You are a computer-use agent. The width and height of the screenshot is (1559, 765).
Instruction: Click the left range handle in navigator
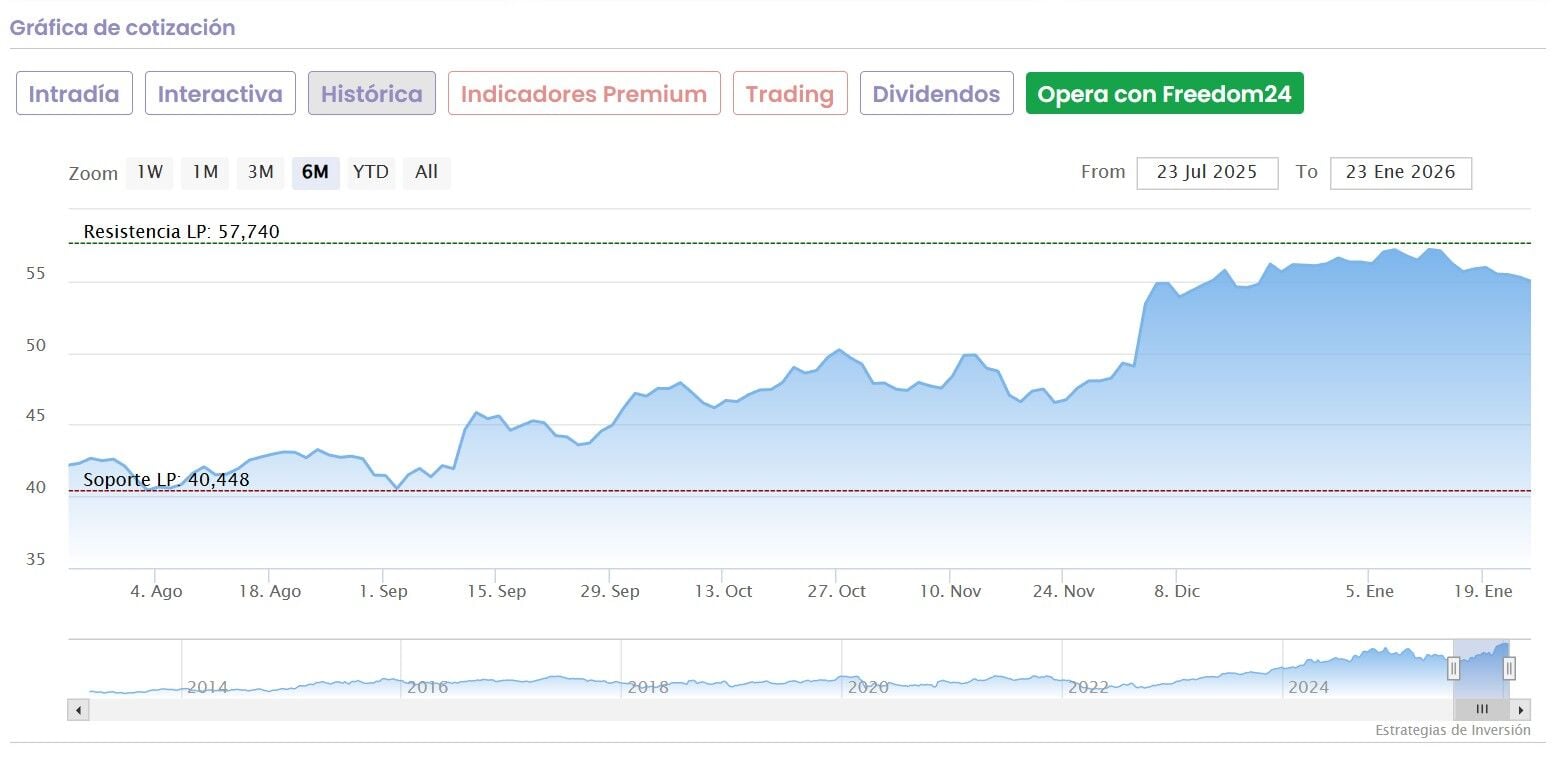tap(1454, 668)
